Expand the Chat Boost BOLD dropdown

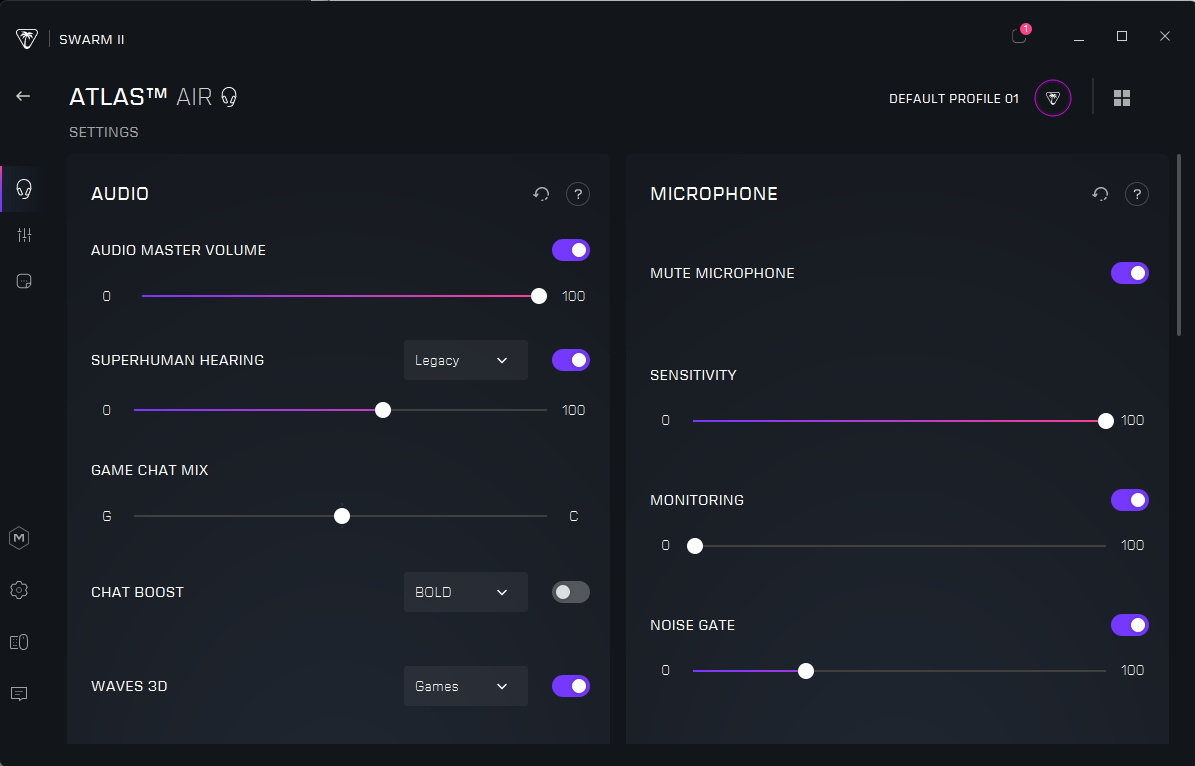(466, 592)
